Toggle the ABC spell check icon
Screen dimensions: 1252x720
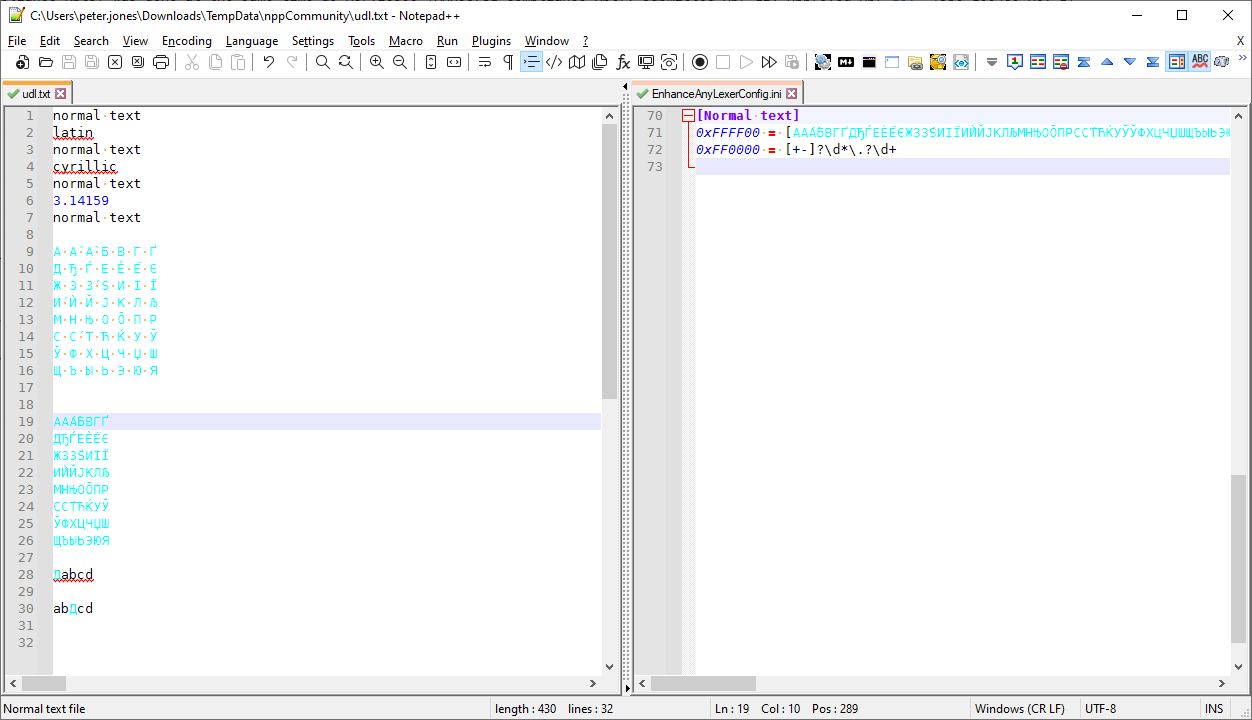[1200, 62]
